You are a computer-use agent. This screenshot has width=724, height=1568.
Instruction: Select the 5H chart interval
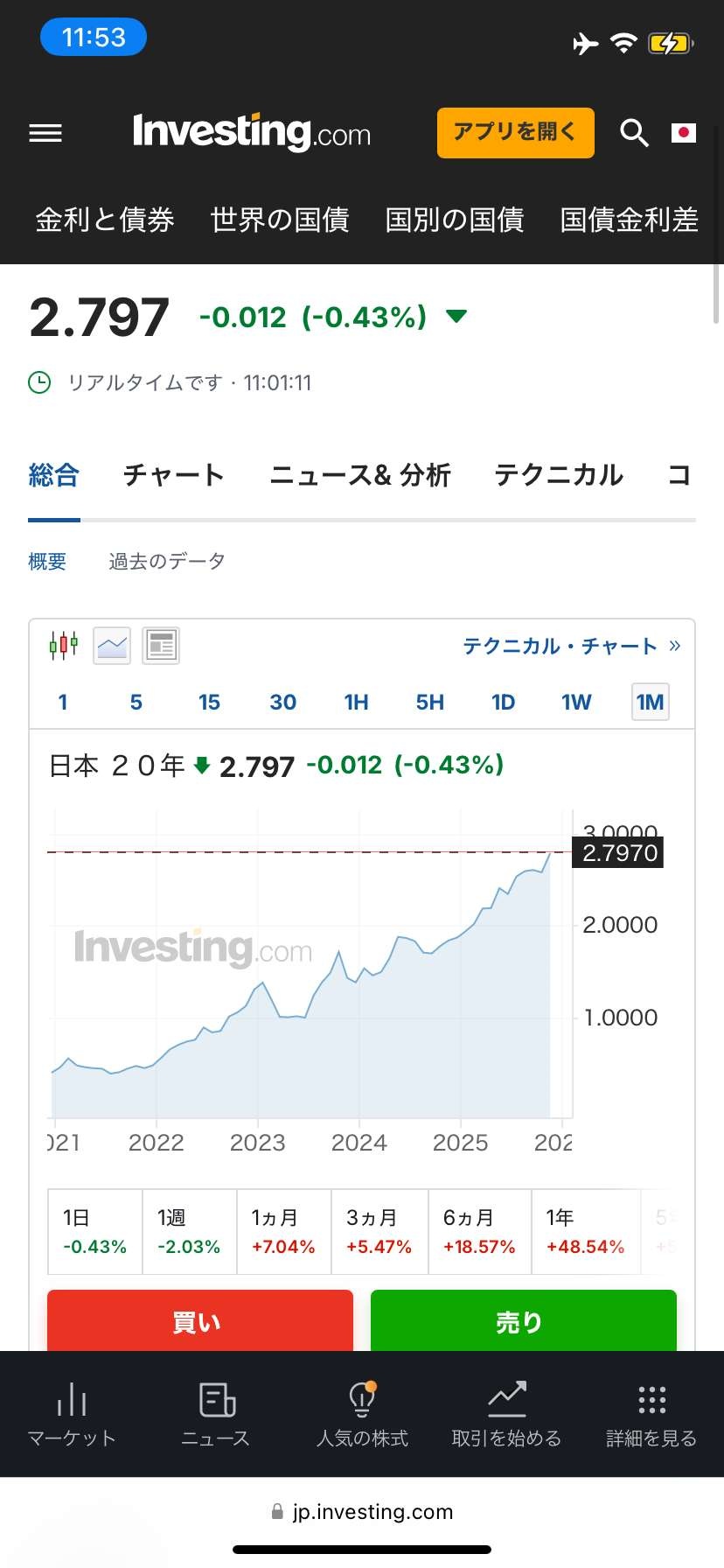(x=429, y=702)
